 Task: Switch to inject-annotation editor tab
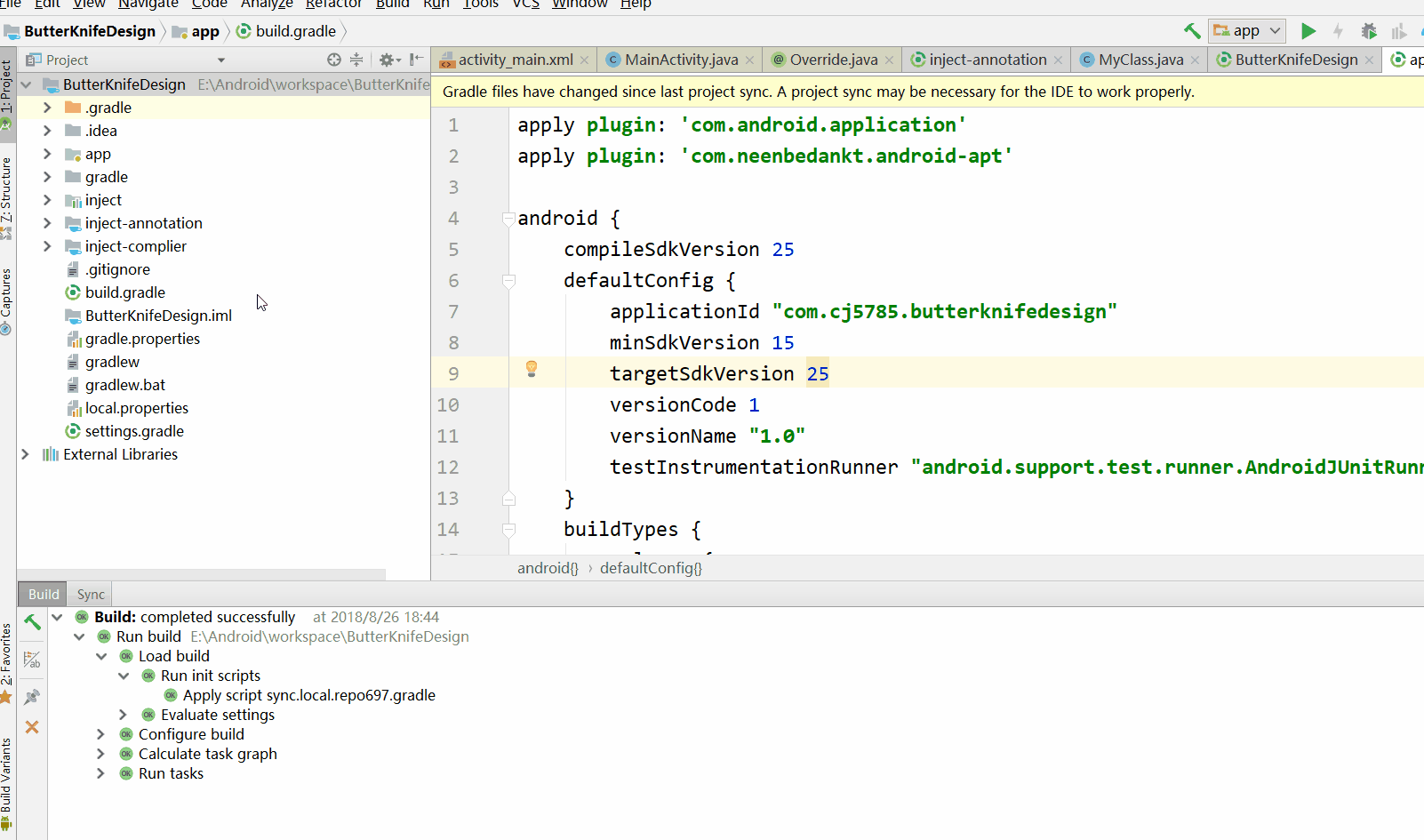tap(987, 60)
